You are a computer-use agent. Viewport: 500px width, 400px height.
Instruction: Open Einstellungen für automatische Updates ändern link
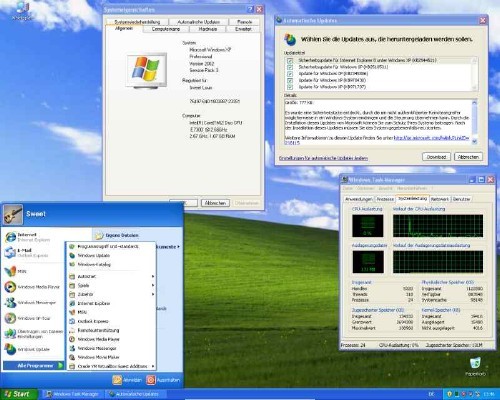click(323, 158)
